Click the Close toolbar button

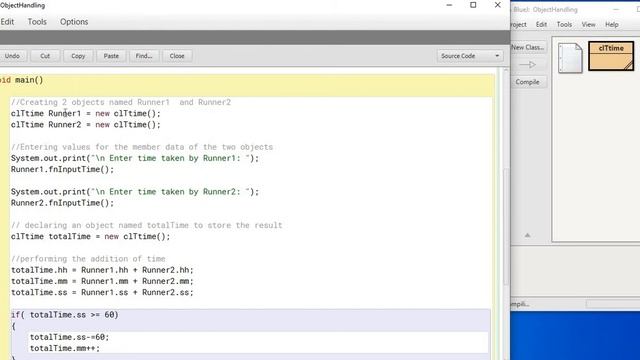coord(177,56)
